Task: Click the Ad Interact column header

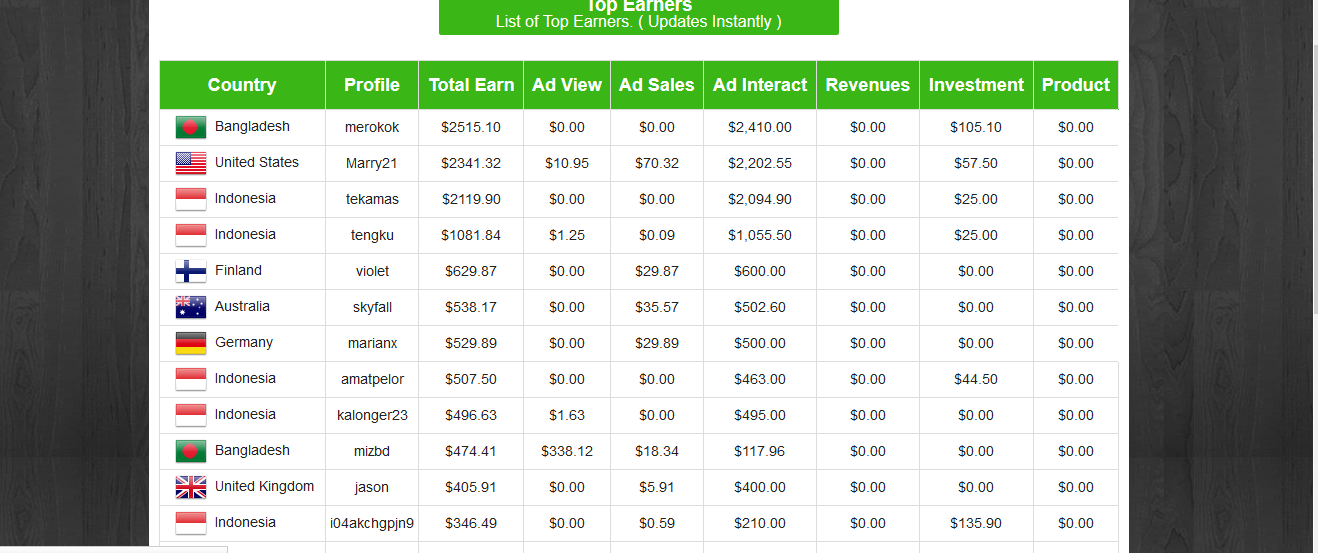Action: (759, 85)
